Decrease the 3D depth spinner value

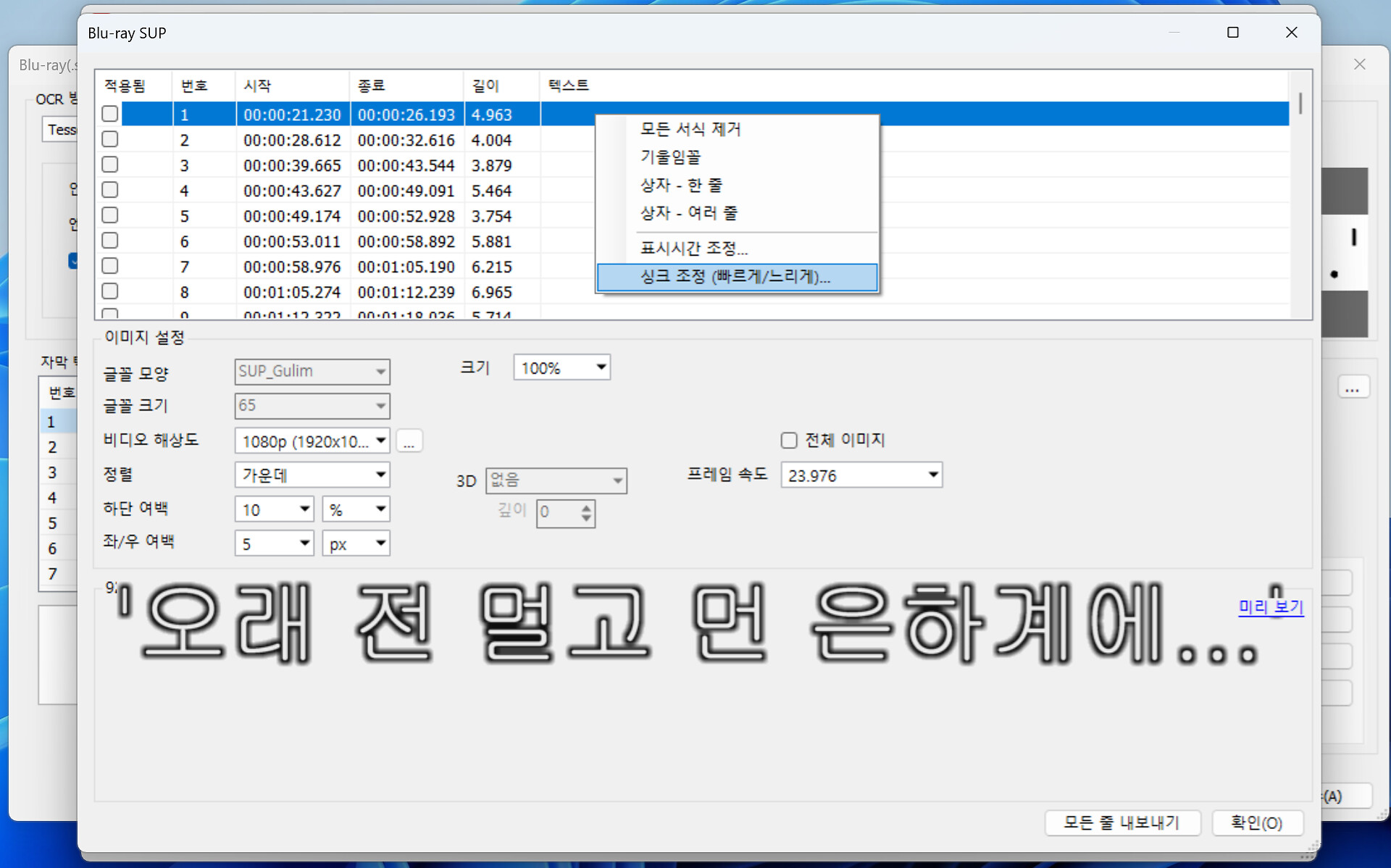pyautogui.click(x=586, y=519)
